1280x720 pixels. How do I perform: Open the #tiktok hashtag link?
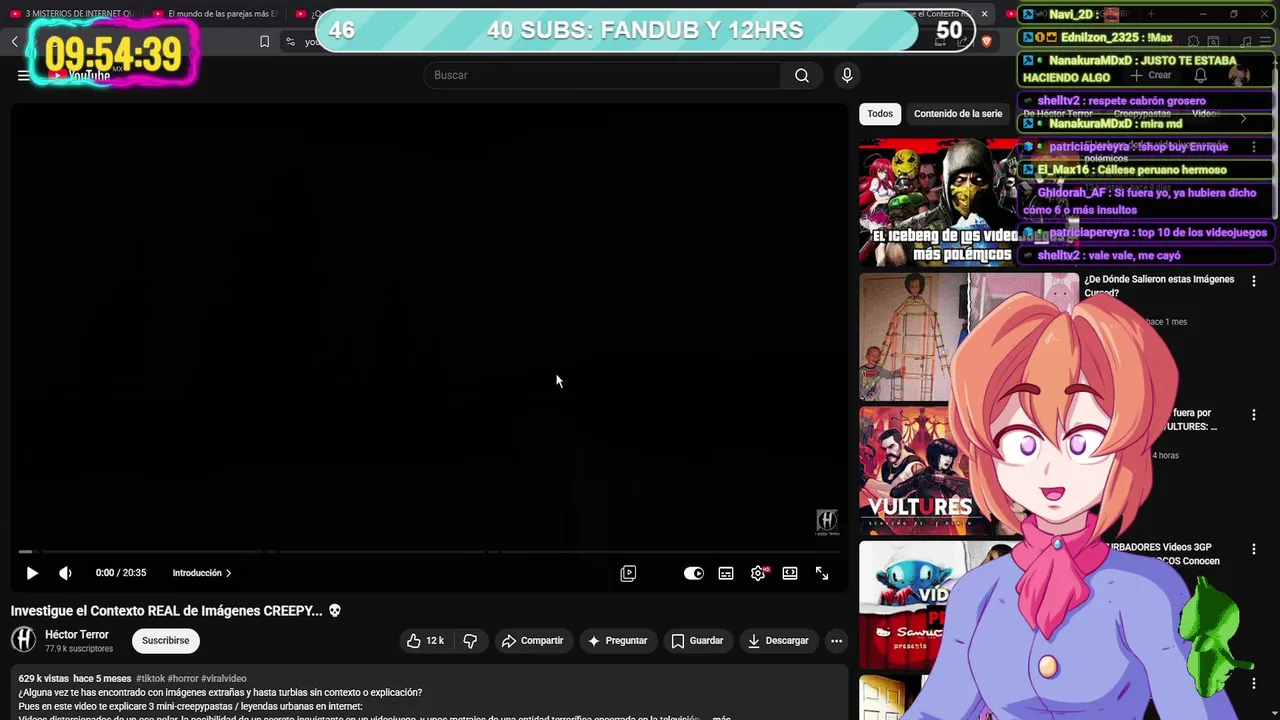pos(150,679)
